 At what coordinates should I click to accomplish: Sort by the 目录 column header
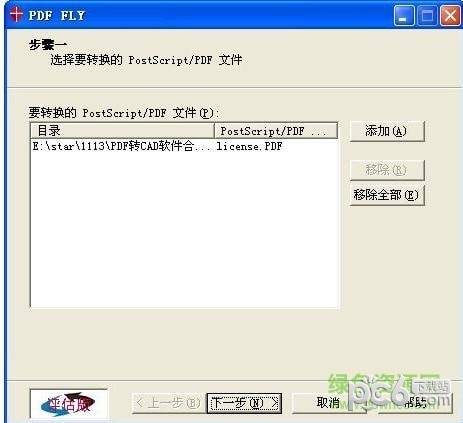122,131
